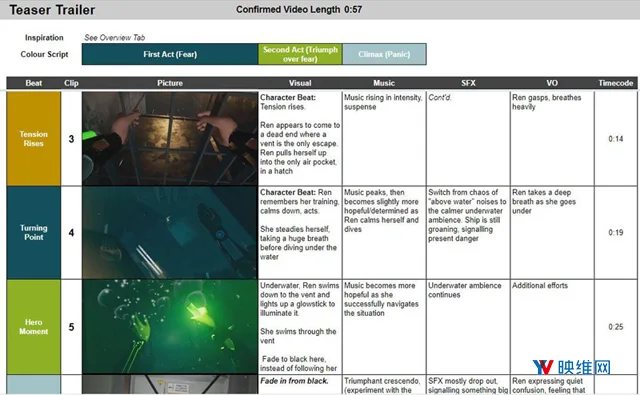Open the partially visible picture below clip 5
Viewport: 640px width, 395px height.
[x=170, y=384]
